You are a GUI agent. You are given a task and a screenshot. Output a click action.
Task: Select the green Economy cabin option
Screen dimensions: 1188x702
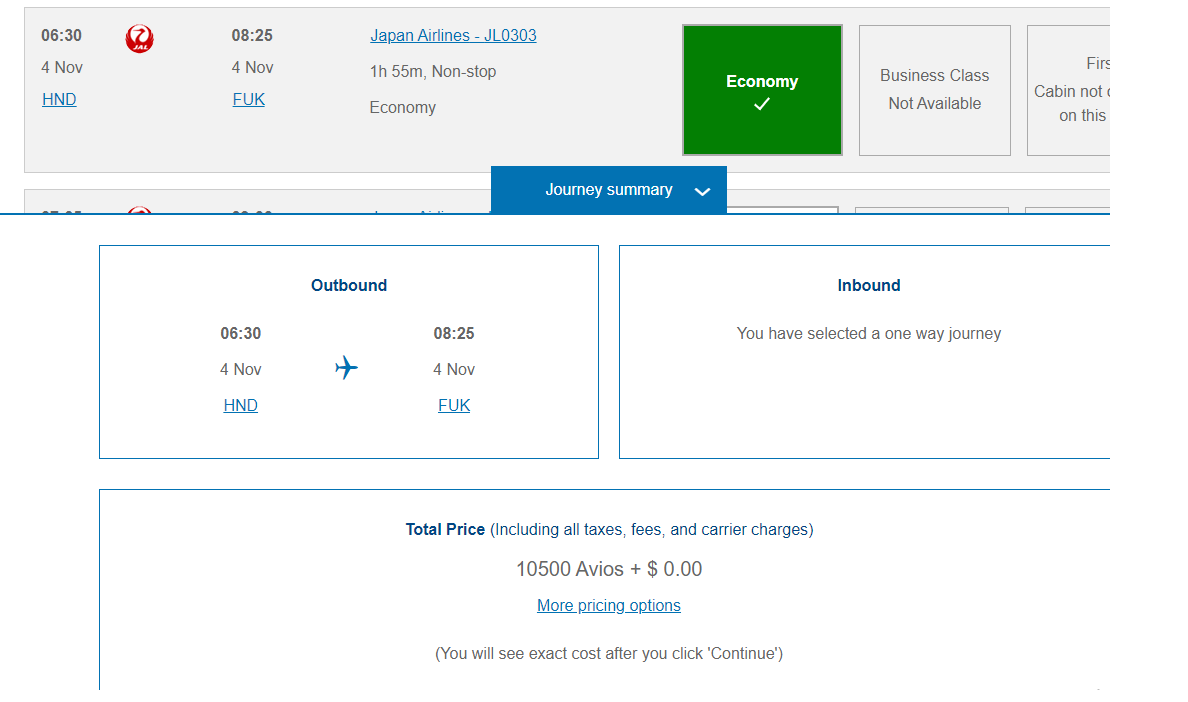coord(762,90)
